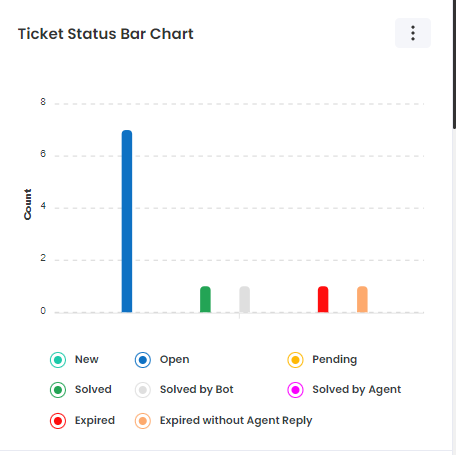Toggle the New legend marker
Image resolution: width=456 pixels, height=455 pixels.
(58, 360)
